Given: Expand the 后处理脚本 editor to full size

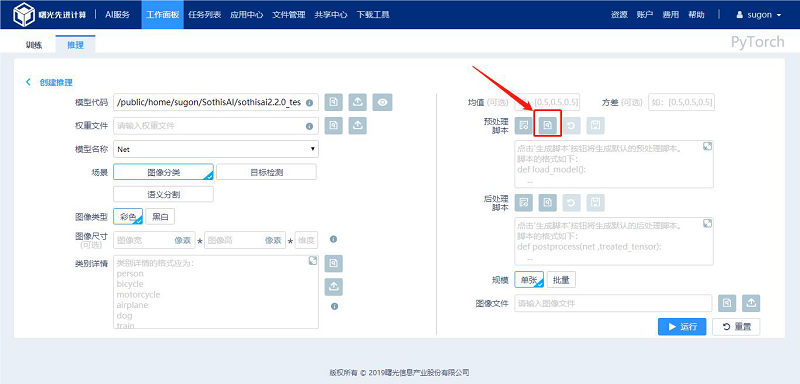Looking at the screenshot, I should (x=707, y=223).
